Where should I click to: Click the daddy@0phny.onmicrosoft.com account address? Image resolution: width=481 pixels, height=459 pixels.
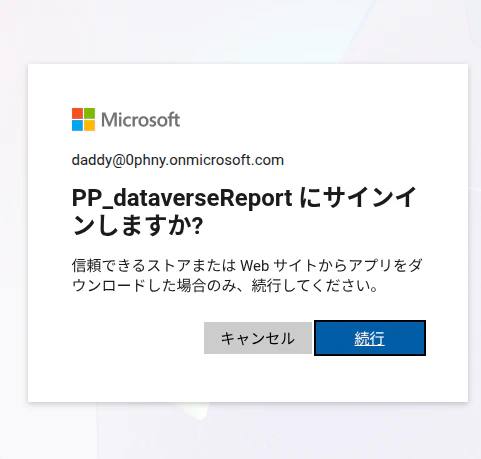pos(178,160)
